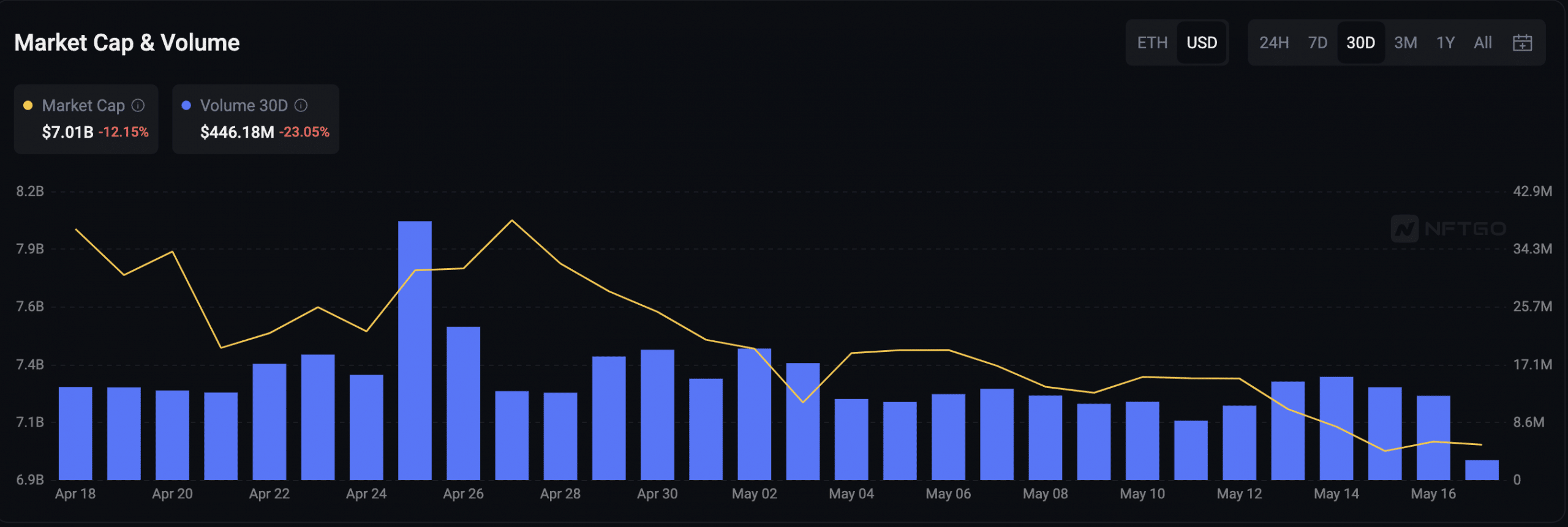Image resolution: width=1568 pixels, height=527 pixels.
Task: Click the volume bar above May 14
Action: pyautogui.click(x=1336, y=428)
